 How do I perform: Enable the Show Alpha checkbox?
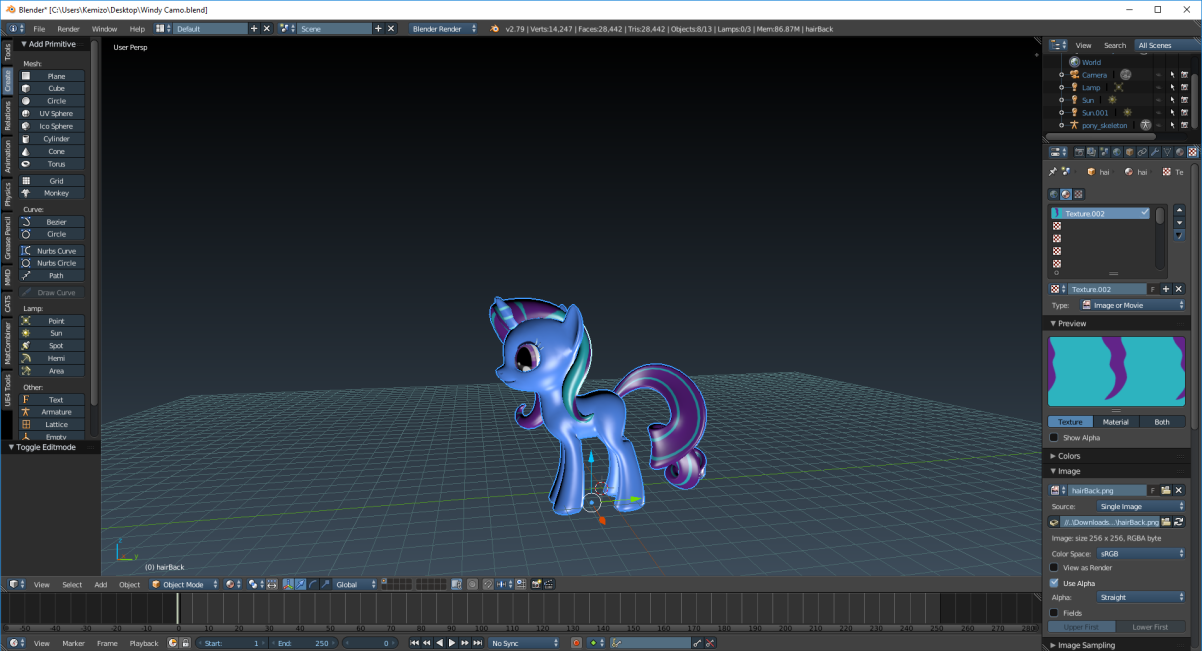tap(1055, 437)
